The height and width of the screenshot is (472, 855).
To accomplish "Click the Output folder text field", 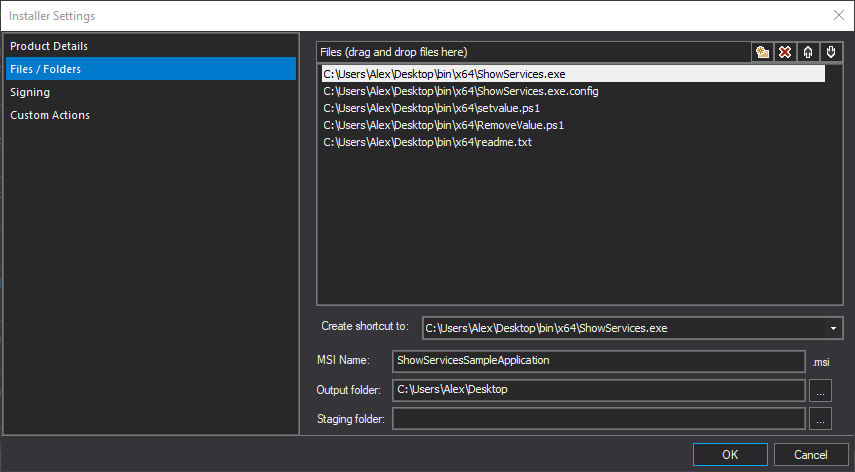I will tap(598, 390).
